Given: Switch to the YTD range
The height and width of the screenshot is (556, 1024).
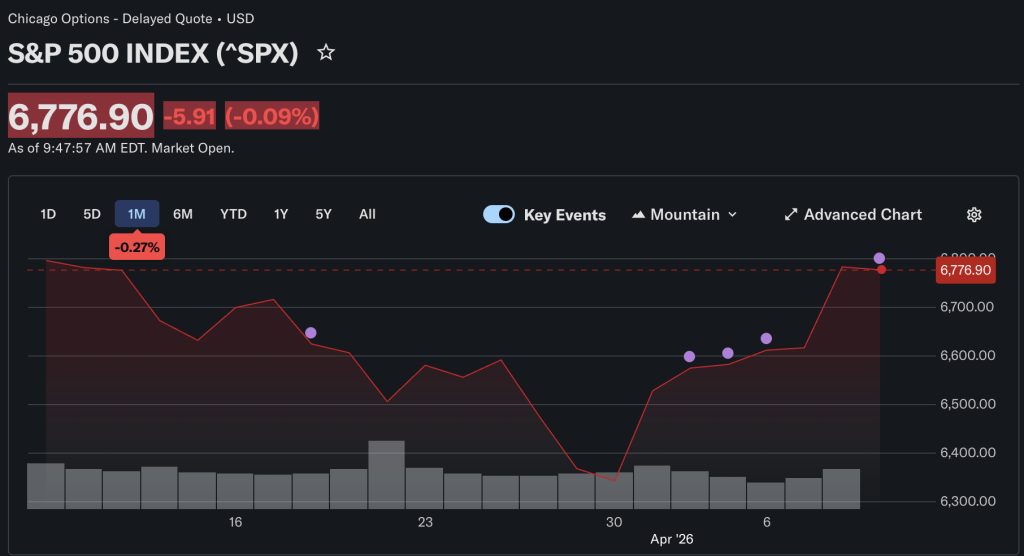Looking at the screenshot, I should point(233,214).
